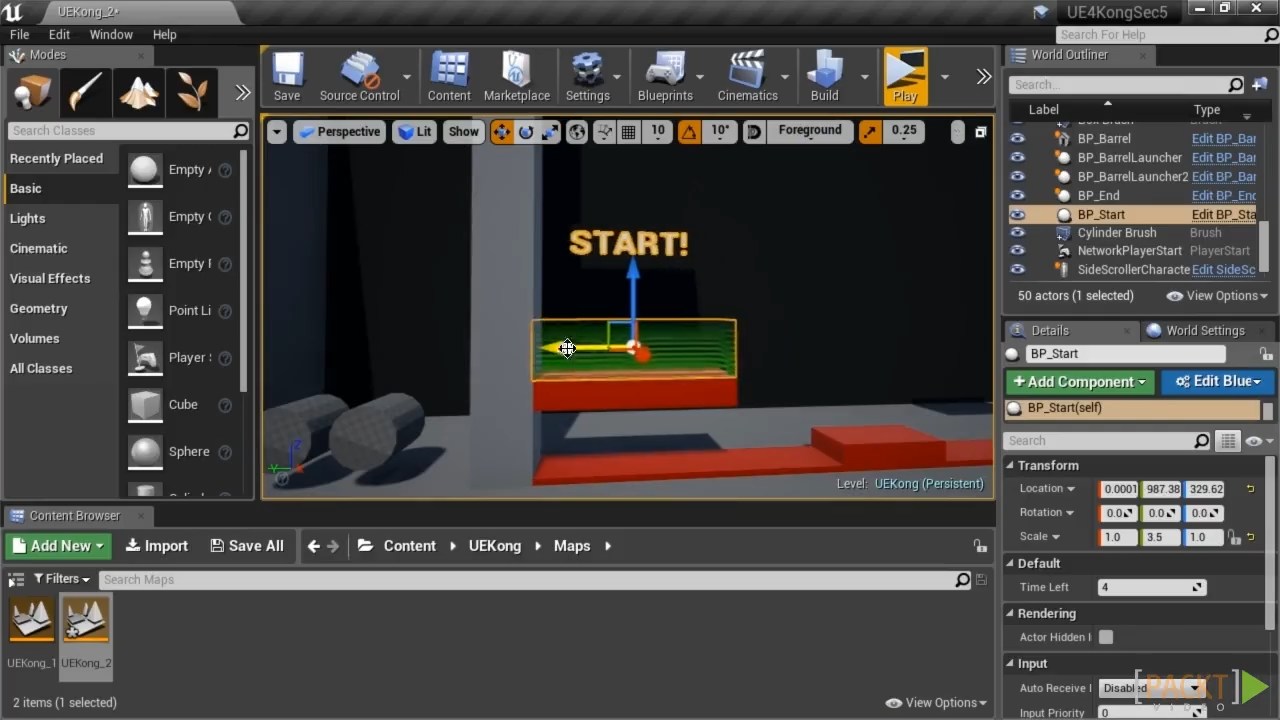
Task: Click the Add New button
Action: pos(59,546)
